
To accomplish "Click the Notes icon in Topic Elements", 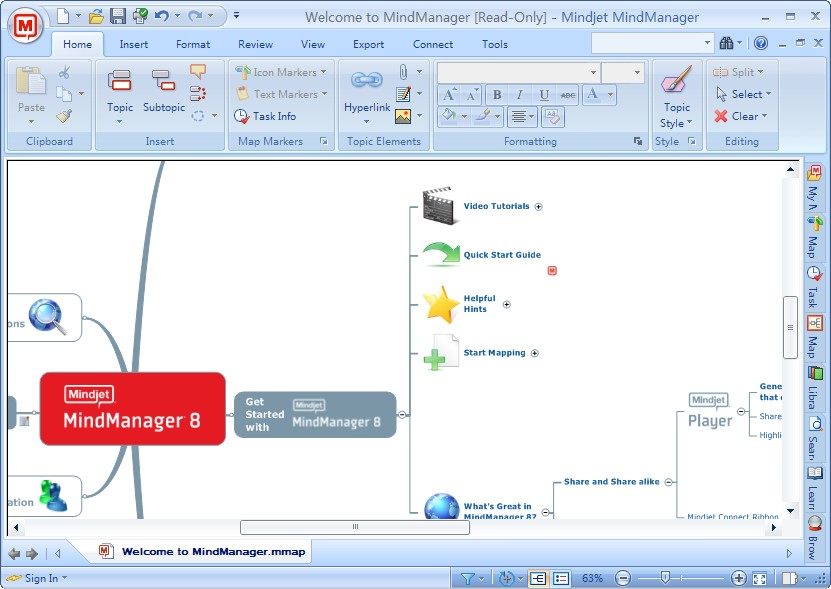I will [x=403, y=94].
